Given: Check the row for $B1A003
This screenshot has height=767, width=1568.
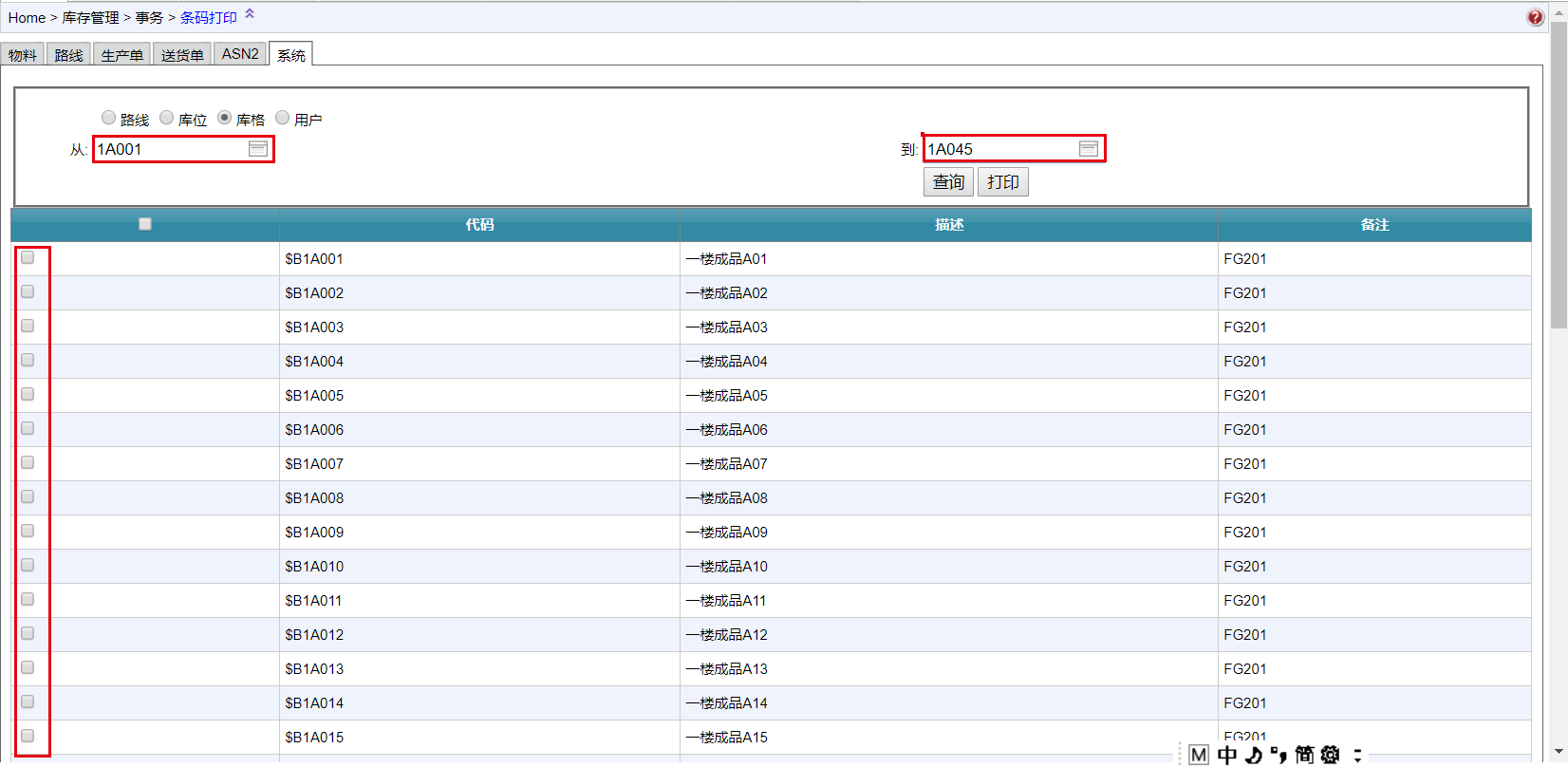Looking at the screenshot, I should pyautogui.click(x=28, y=326).
